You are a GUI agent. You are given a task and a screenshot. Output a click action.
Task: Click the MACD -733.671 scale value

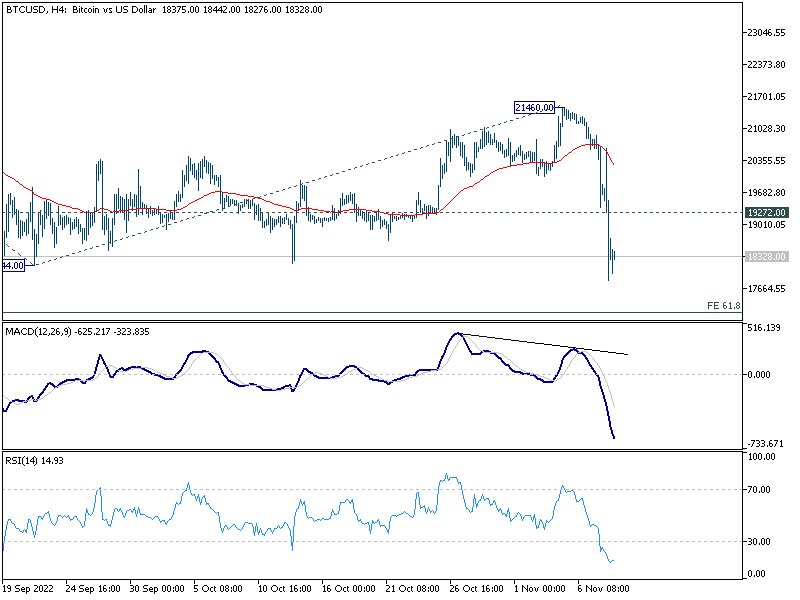click(765, 444)
